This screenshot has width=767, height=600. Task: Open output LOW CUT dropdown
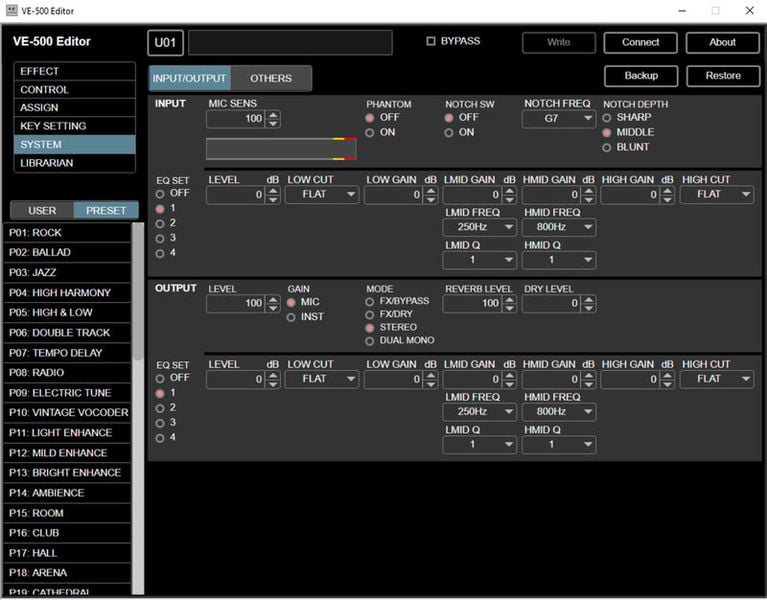(x=322, y=379)
